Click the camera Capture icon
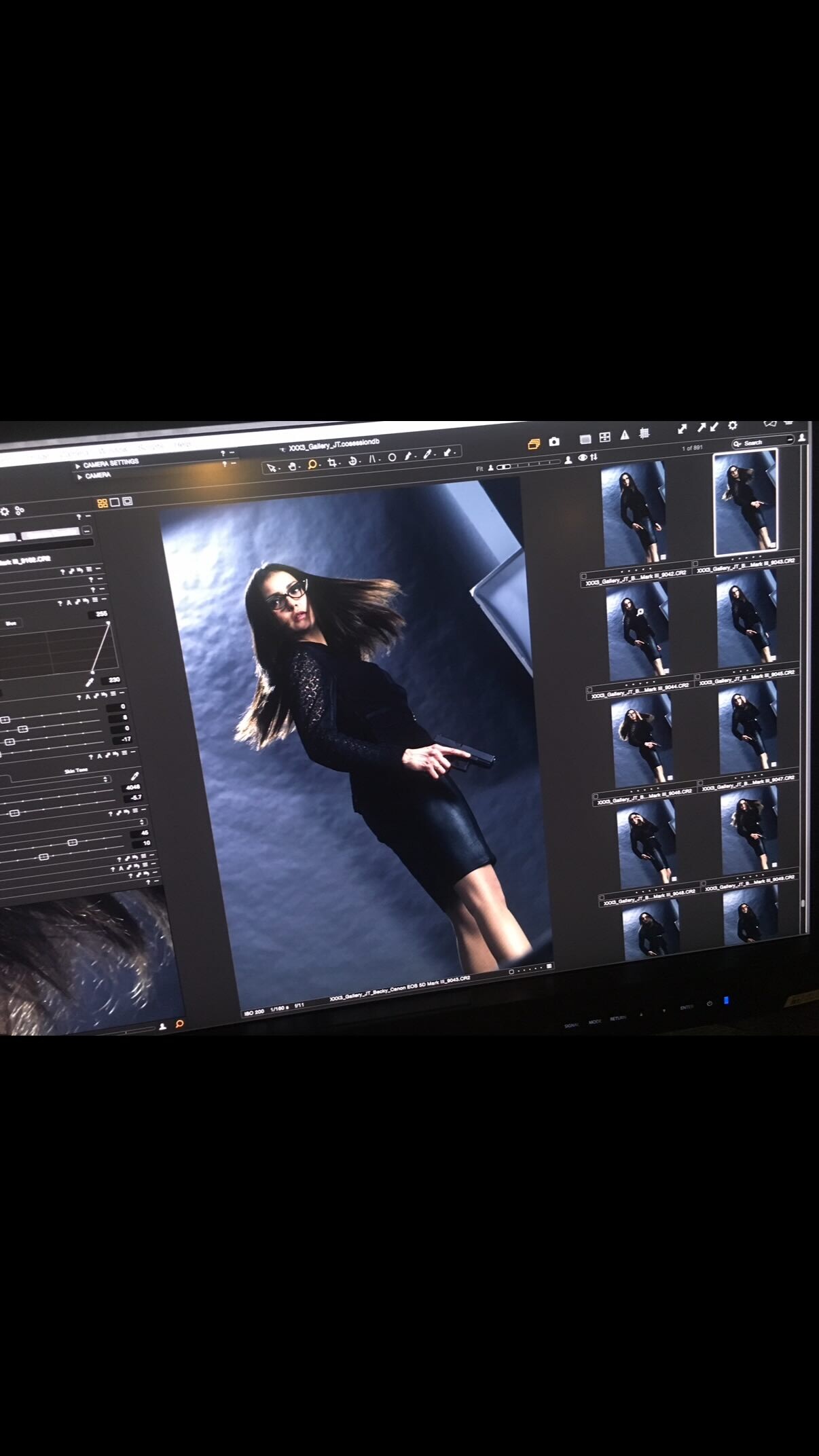The image size is (819, 1456). pos(554,441)
